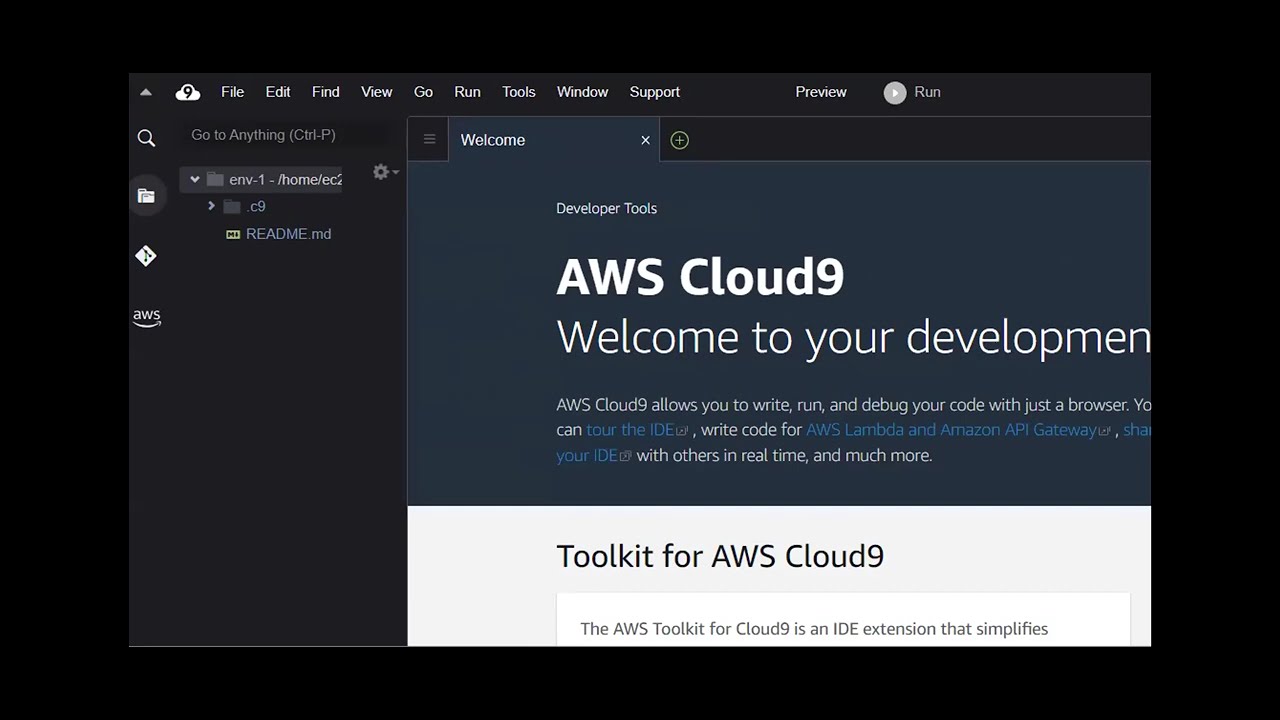Click the Run play button
The width and height of the screenshot is (1280, 720).
(x=895, y=92)
